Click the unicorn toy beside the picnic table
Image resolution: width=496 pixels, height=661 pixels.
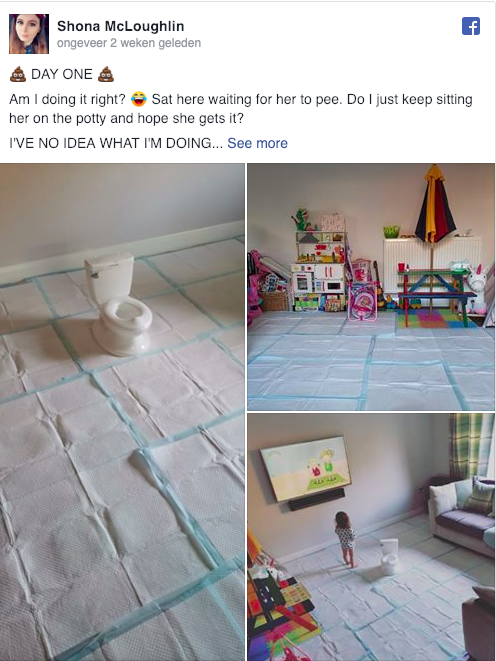tap(477, 289)
